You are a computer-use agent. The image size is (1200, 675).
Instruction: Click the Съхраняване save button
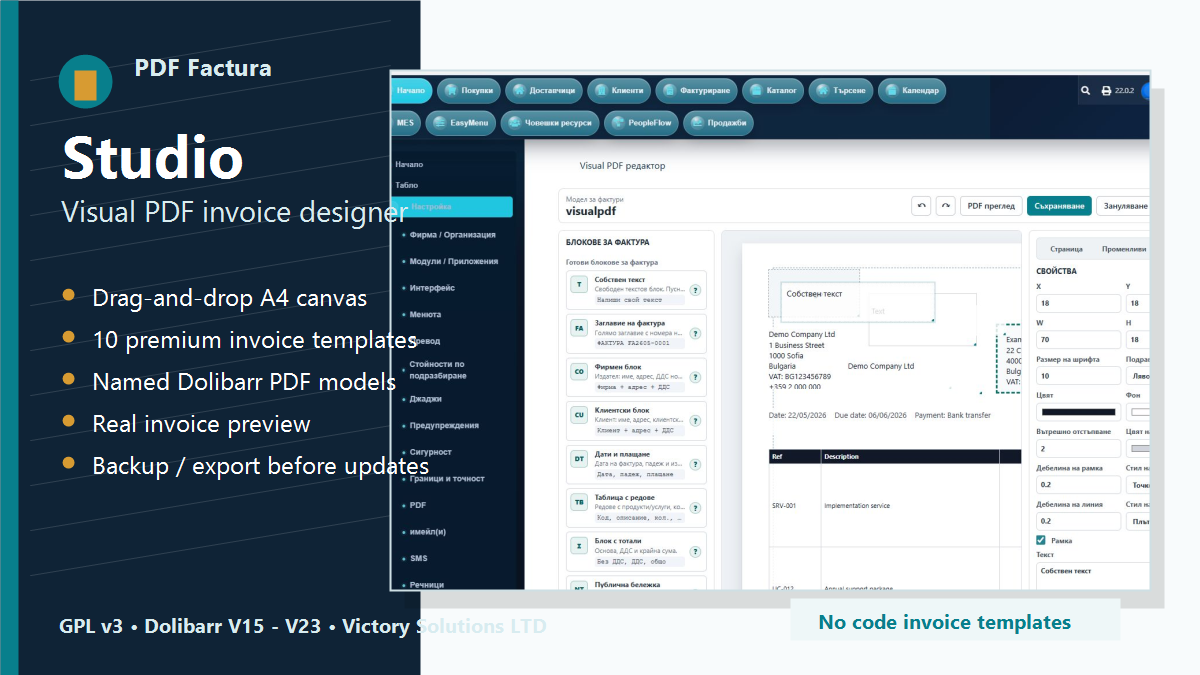click(x=1059, y=206)
